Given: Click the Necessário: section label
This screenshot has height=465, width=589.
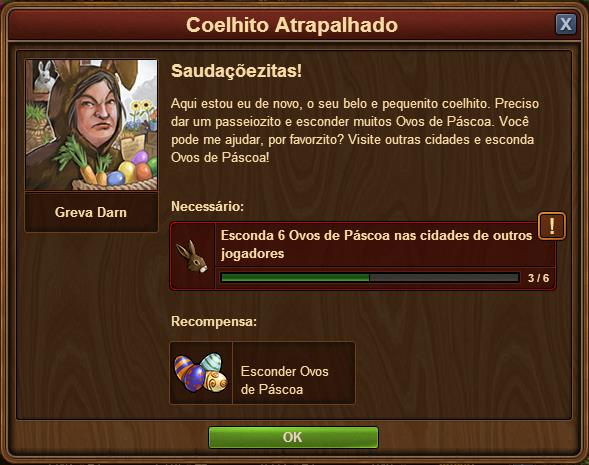Looking at the screenshot, I should coord(207,206).
